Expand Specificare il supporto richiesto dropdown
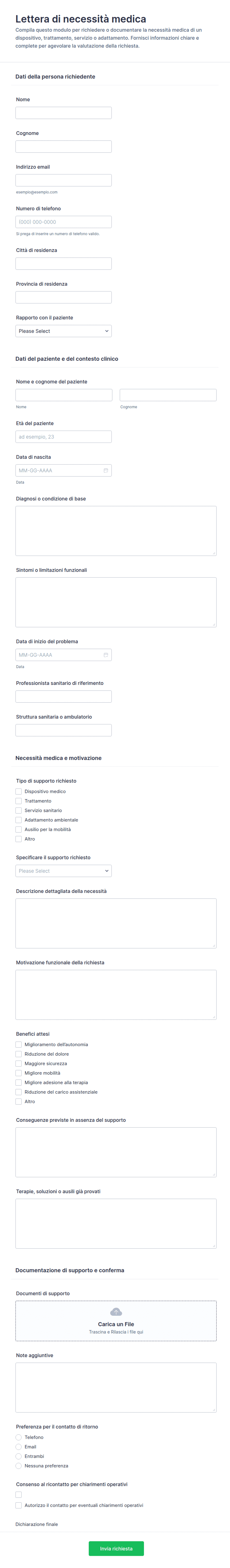Image resolution: width=230 pixels, height=1568 pixels. click(63, 871)
